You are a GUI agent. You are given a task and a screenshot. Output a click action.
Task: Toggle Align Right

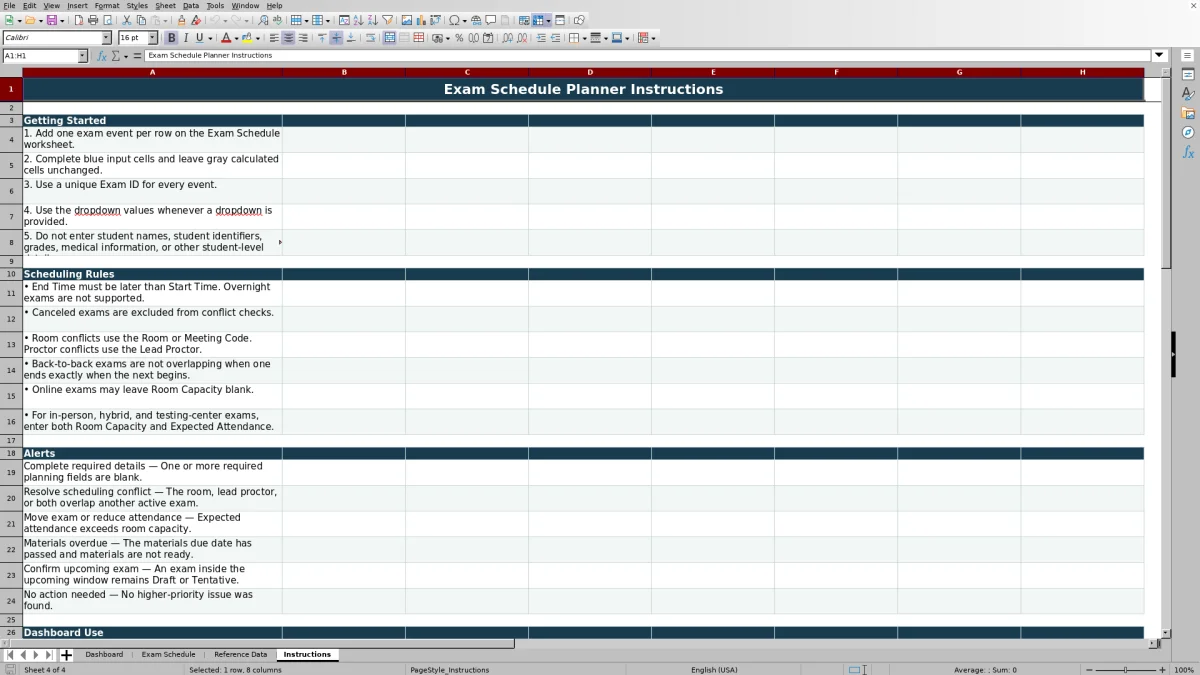coord(303,38)
